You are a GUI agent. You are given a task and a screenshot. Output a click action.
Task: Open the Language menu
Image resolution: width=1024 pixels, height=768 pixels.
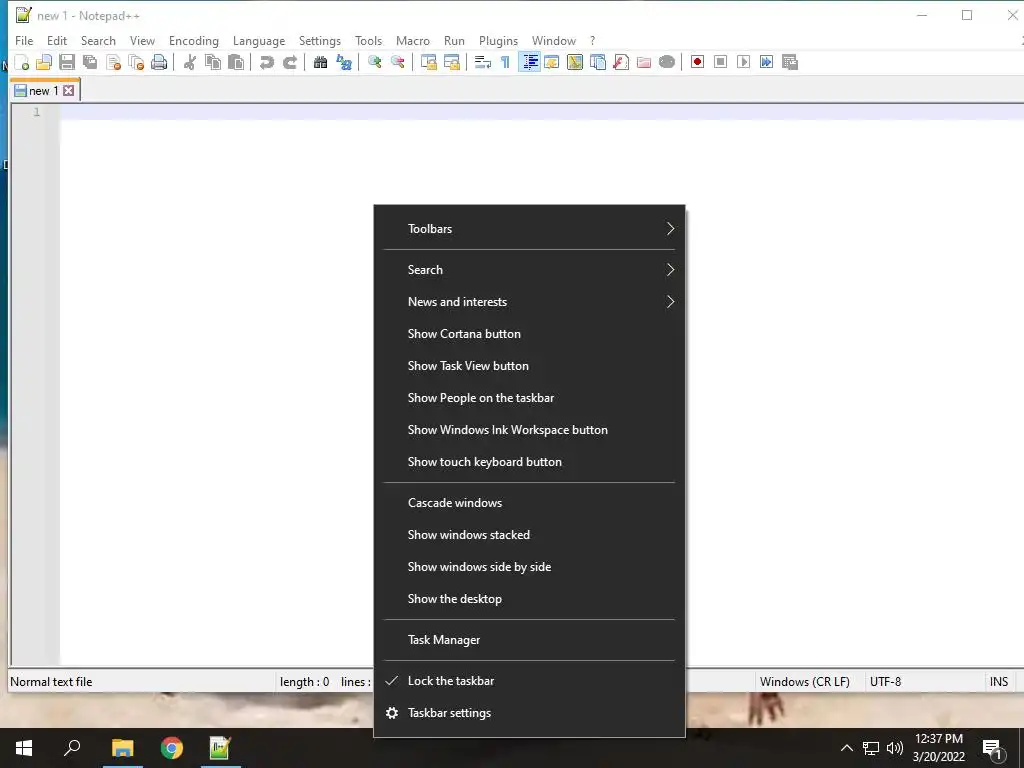click(259, 40)
